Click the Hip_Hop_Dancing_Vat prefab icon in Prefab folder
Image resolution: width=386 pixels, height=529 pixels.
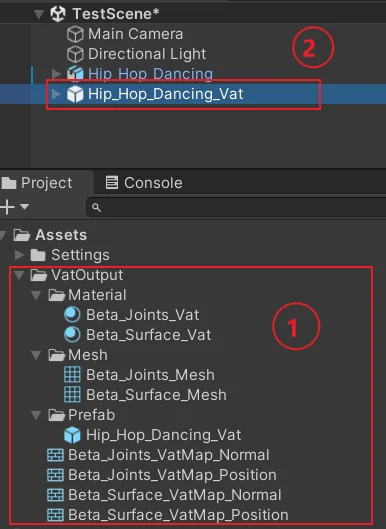click(x=72, y=435)
